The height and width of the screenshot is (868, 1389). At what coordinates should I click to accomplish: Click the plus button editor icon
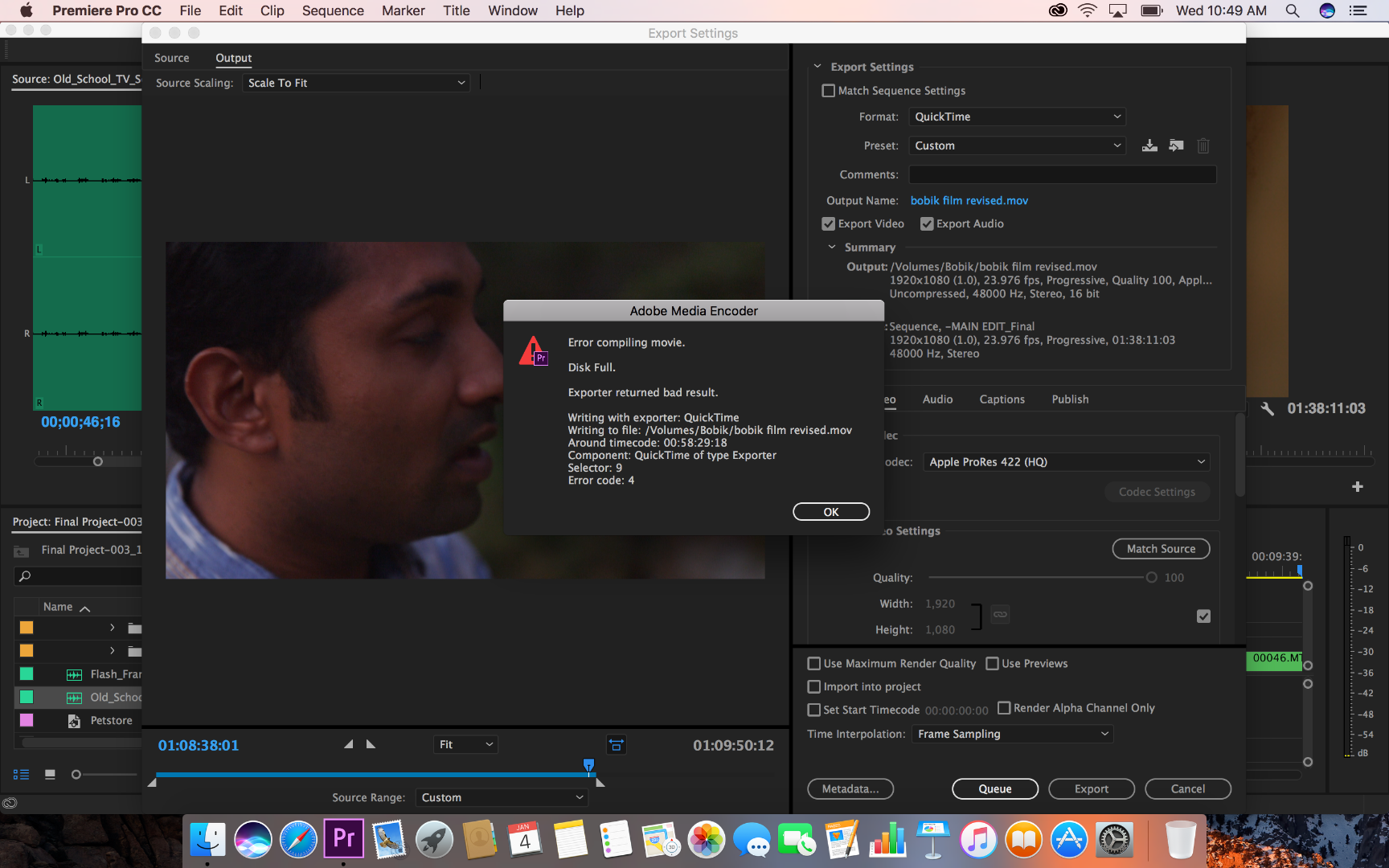point(1358,486)
